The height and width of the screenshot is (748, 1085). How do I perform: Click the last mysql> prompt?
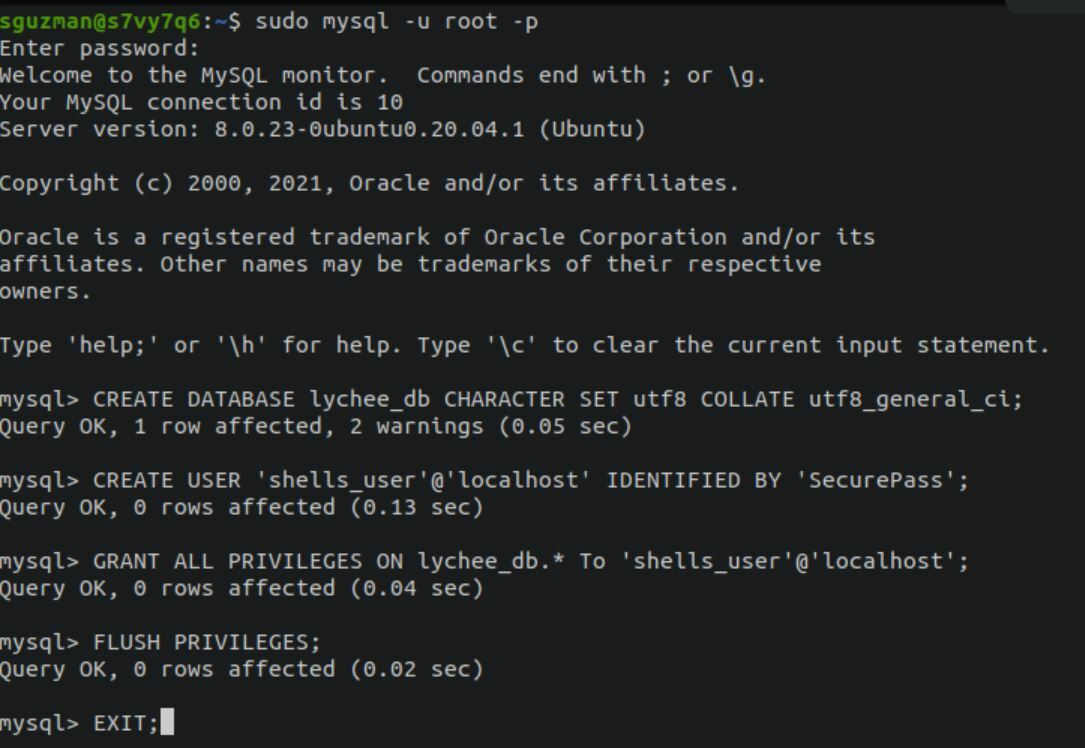pos(39,723)
